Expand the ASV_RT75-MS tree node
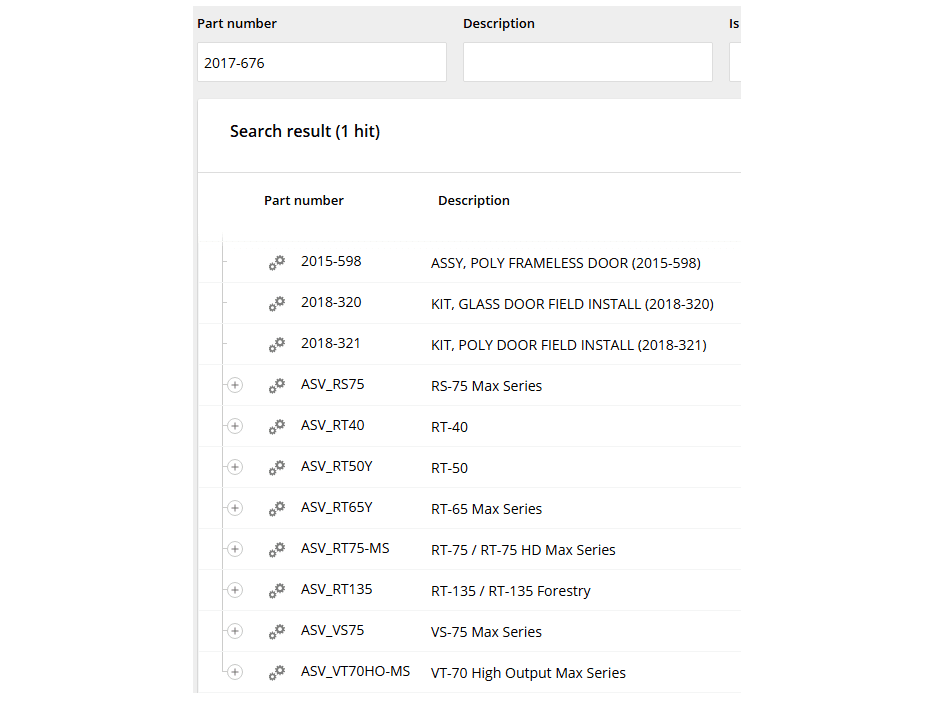Image resolution: width=936 pixels, height=702 pixels. tap(235, 549)
